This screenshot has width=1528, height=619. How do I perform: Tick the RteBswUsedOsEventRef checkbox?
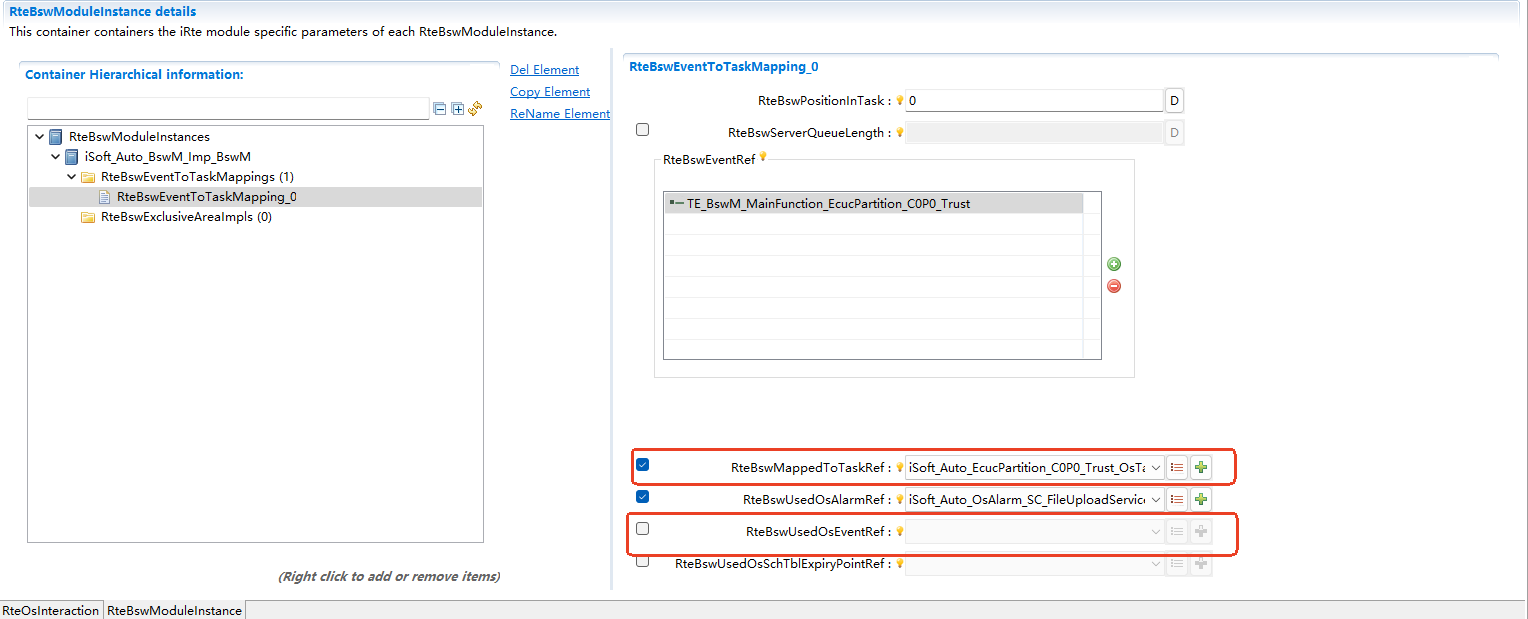click(642, 529)
